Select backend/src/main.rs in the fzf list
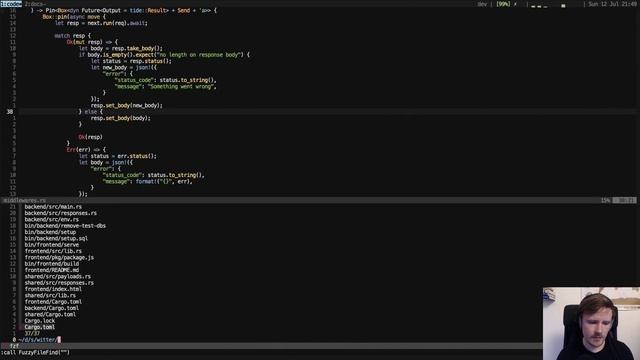This screenshot has width=640, height=360. (53, 207)
